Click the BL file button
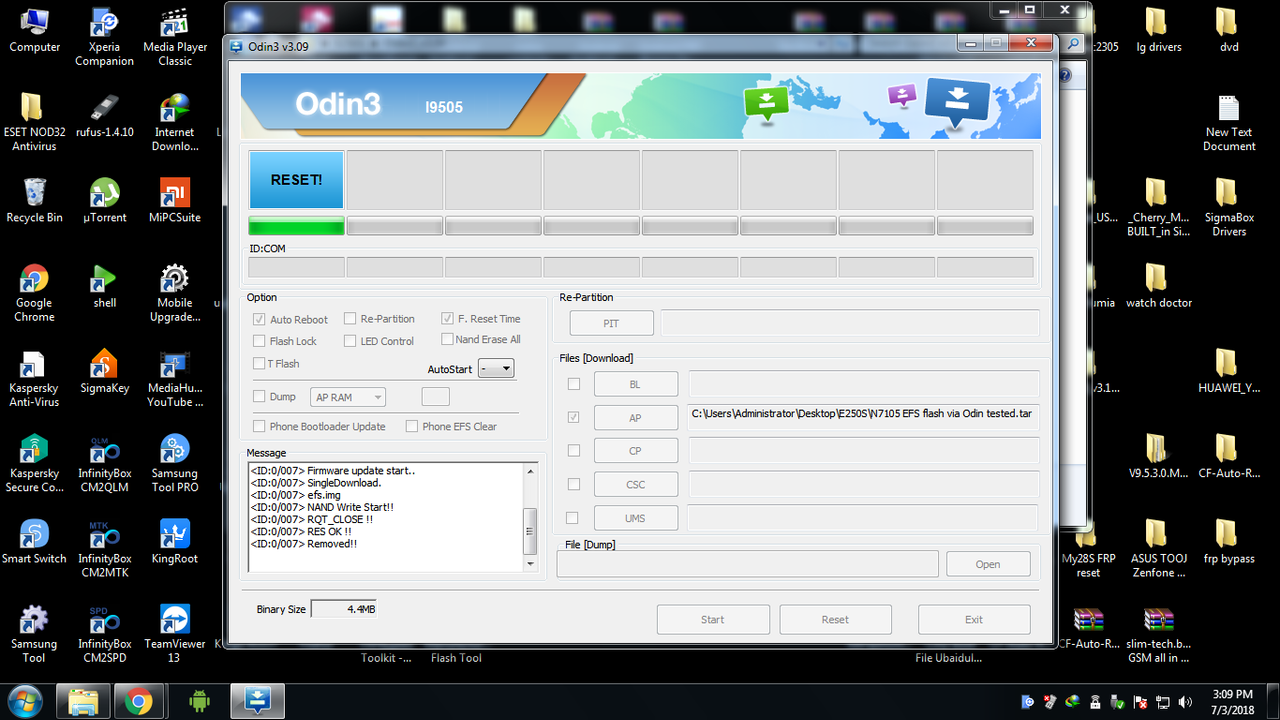The width and height of the screenshot is (1280, 720). click(x=635, y=384)
